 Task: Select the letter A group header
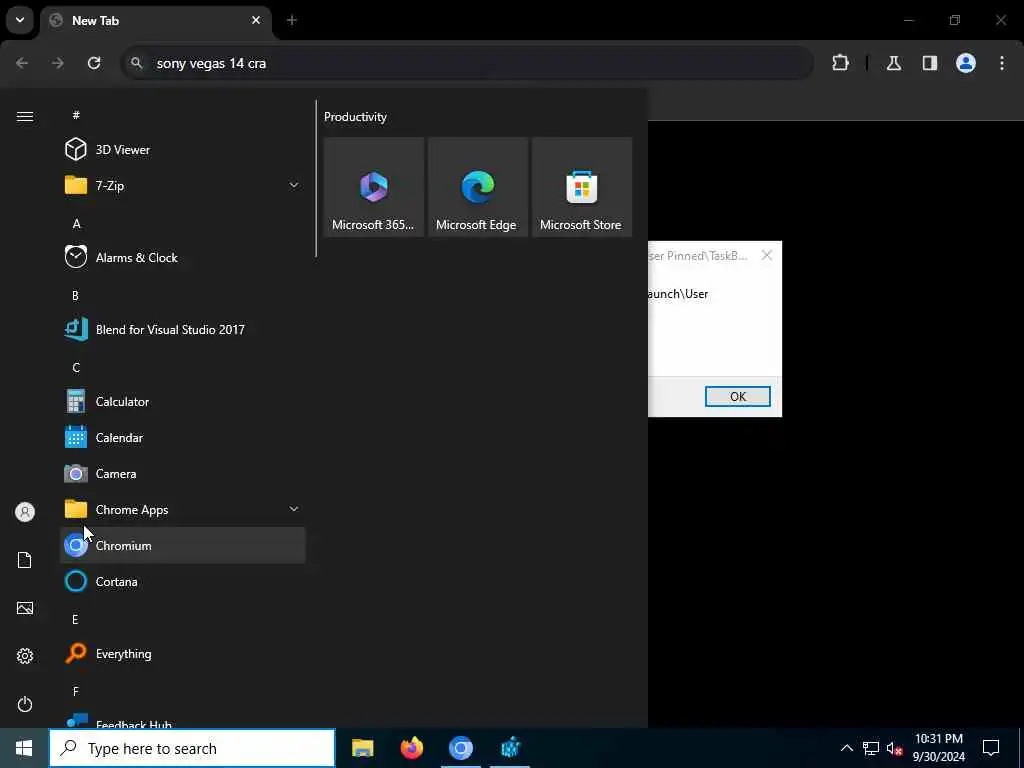[x=76, y=224]
